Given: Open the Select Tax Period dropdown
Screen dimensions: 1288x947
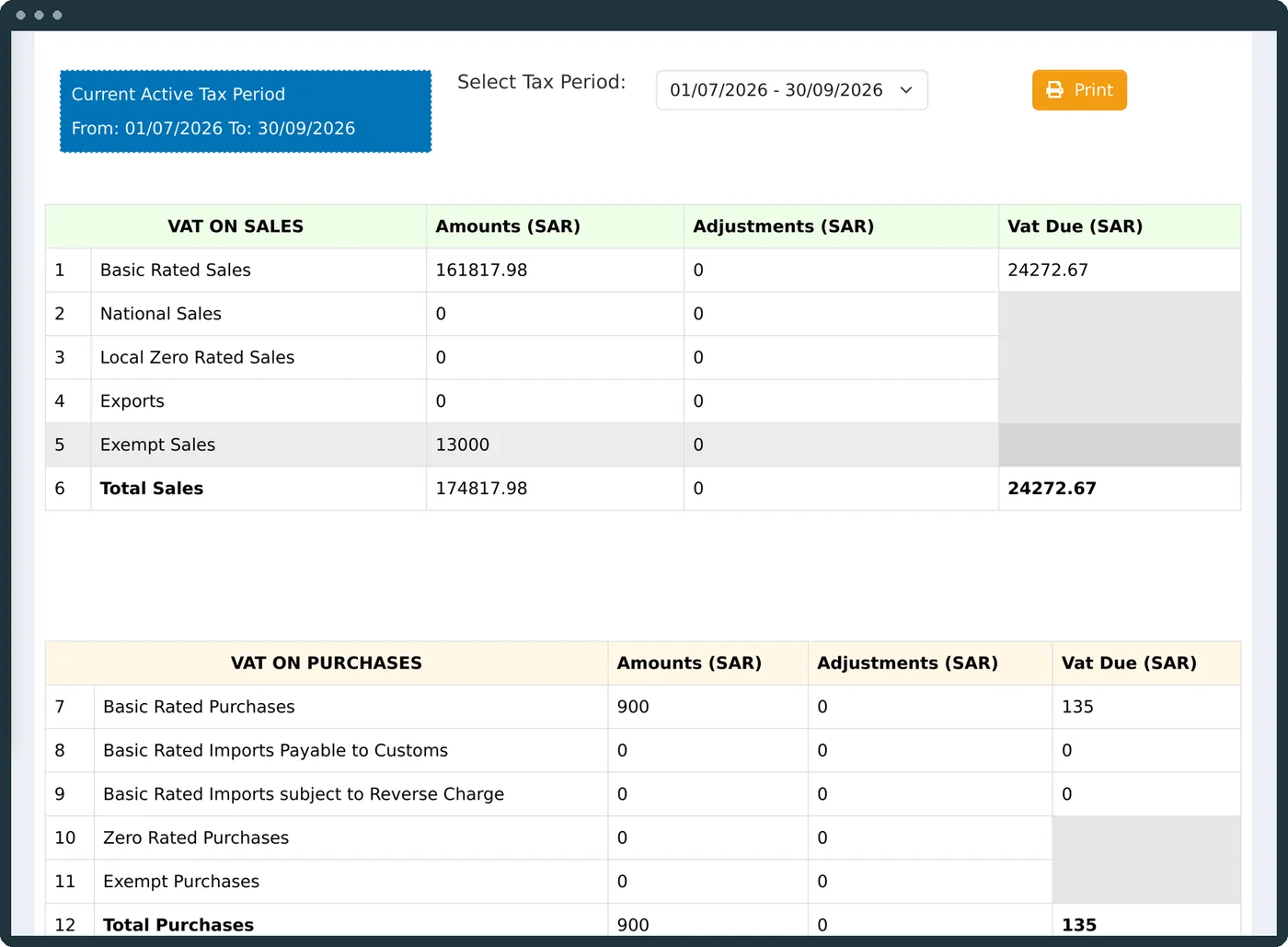Looking at the screenshot, I should tap(791, 90).
